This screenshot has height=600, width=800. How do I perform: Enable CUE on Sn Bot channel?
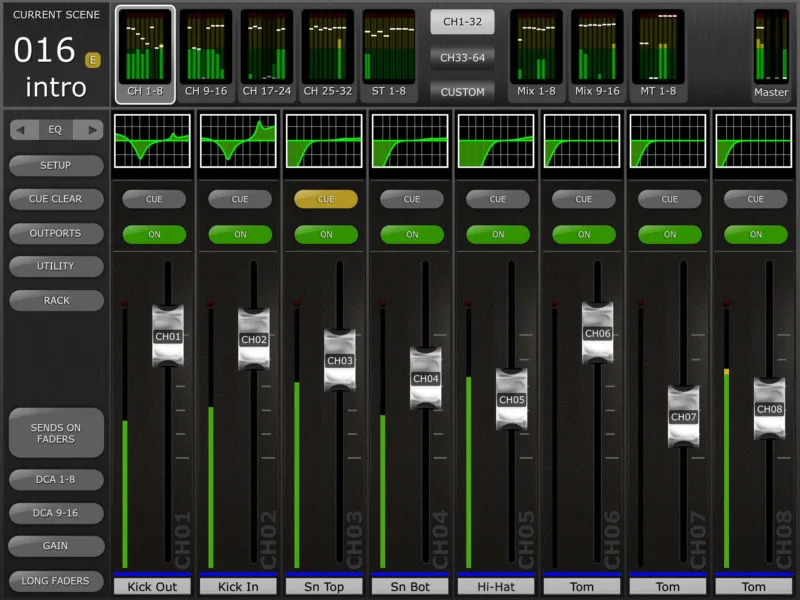coord(412,199)
